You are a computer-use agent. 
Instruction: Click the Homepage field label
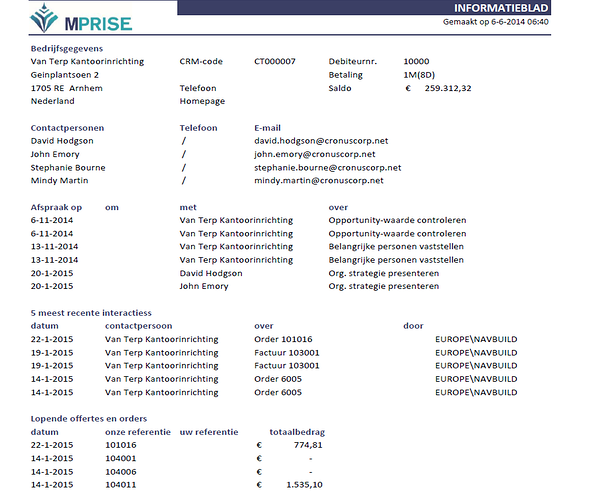click(202, 101)
